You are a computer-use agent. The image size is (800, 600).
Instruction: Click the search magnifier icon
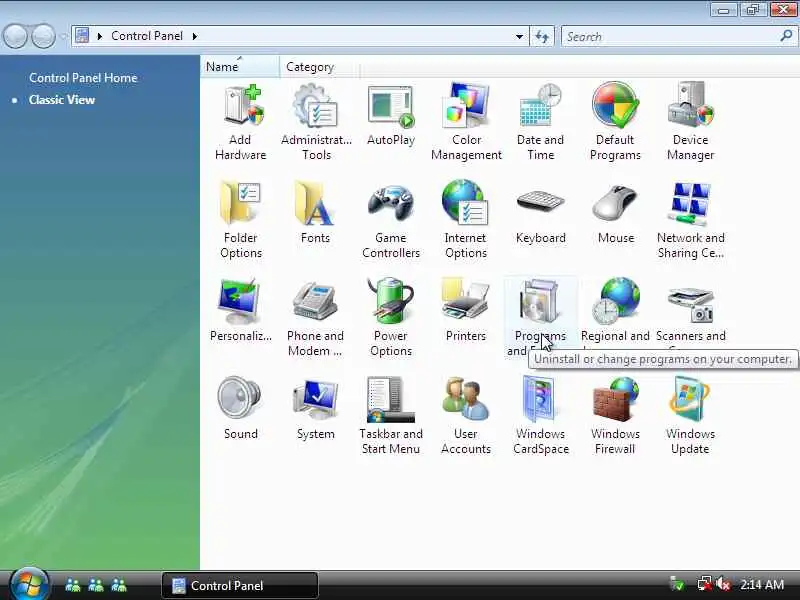coord(786,36)
